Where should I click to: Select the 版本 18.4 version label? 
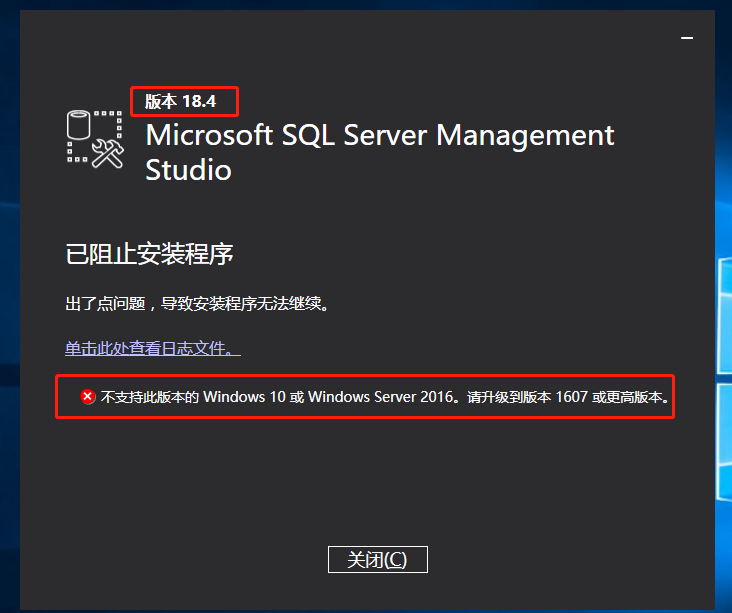point(181,101)
